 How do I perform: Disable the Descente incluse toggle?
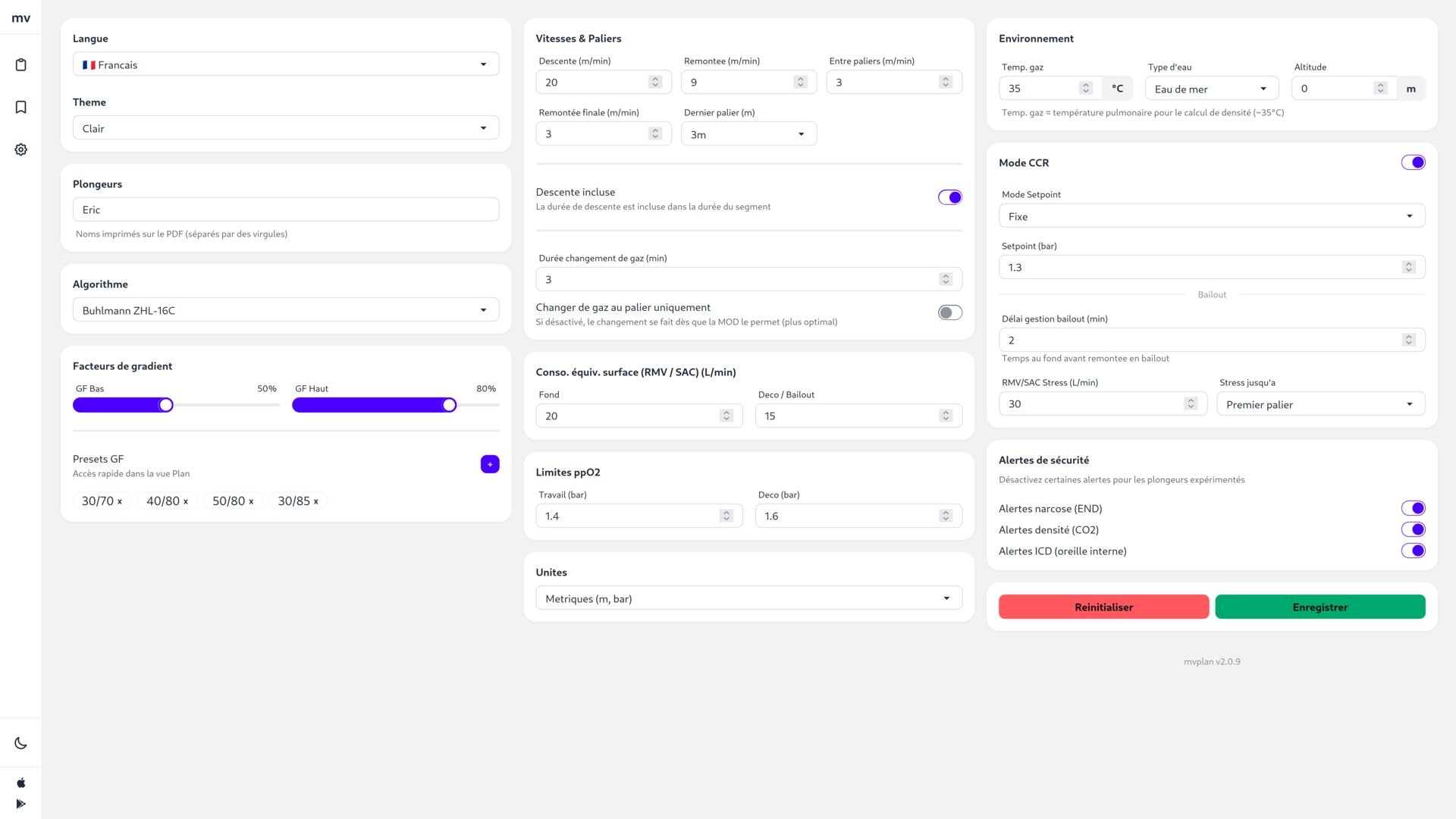(949, 197)
